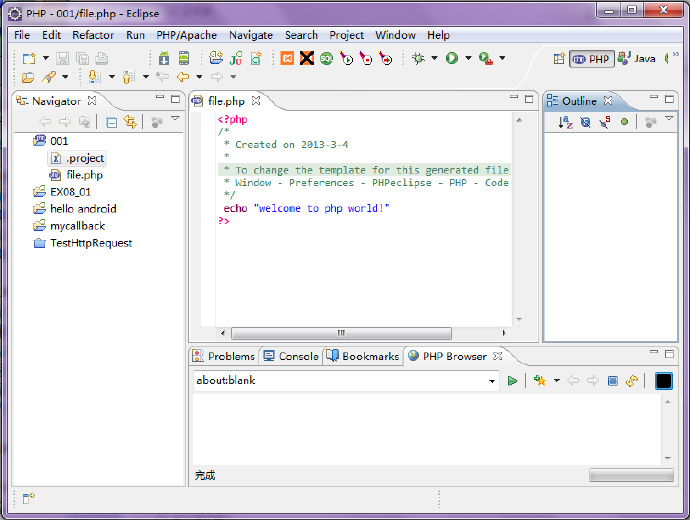Switch to the Java perspective

[637, 59]
